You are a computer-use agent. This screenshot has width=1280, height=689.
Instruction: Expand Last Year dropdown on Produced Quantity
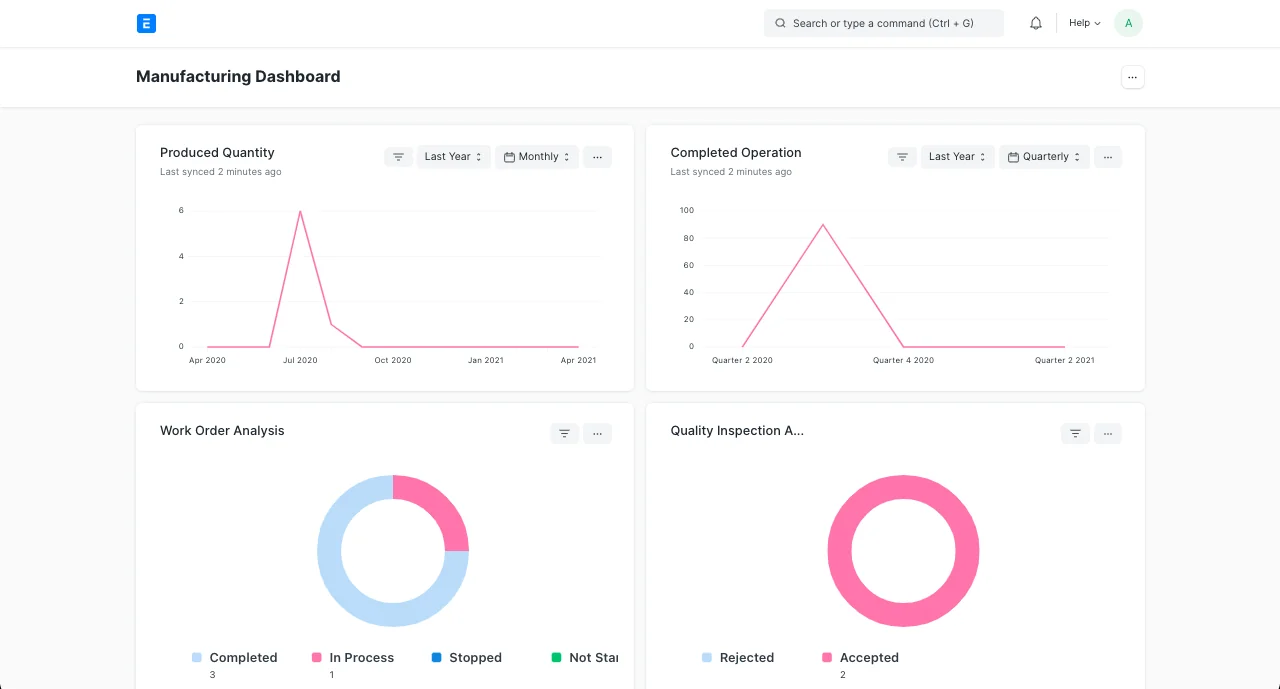(454, 157)
